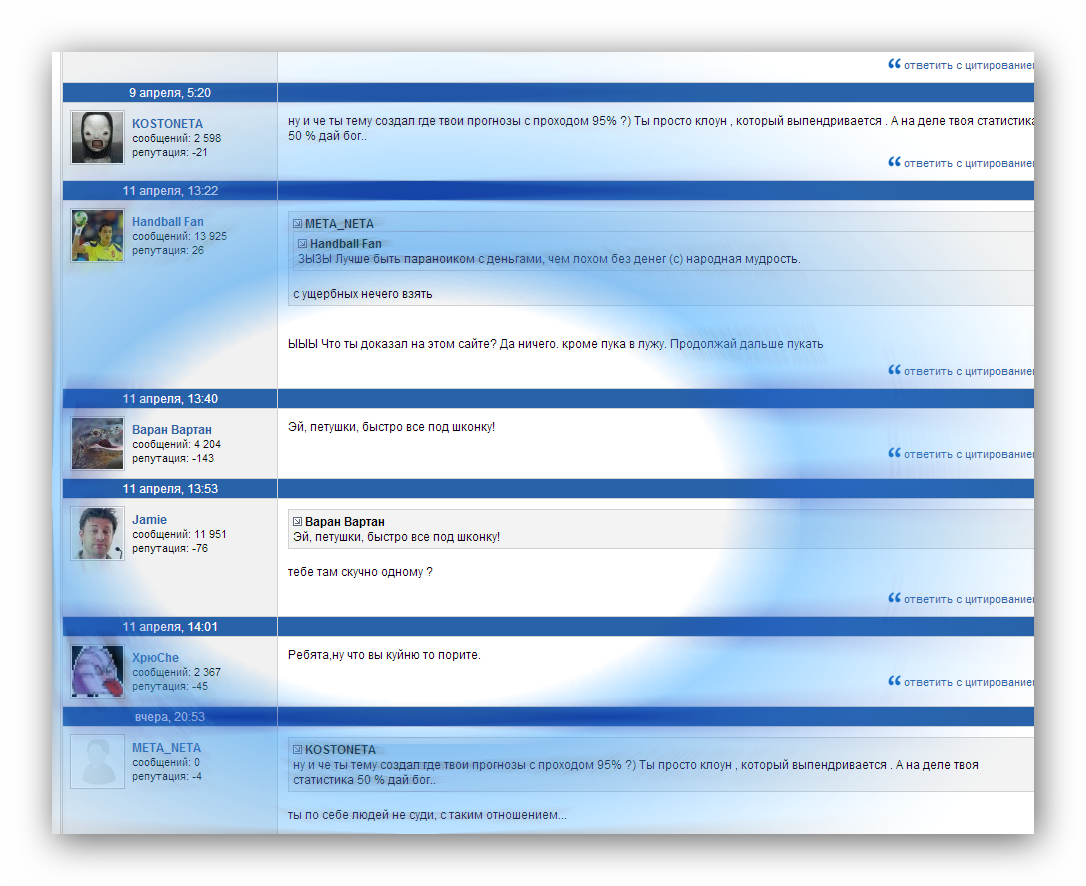Click the quote arrow icon beside quoted KOSTONETA
The width and height of the screenshot is (1086, 886).
point(297,750)
